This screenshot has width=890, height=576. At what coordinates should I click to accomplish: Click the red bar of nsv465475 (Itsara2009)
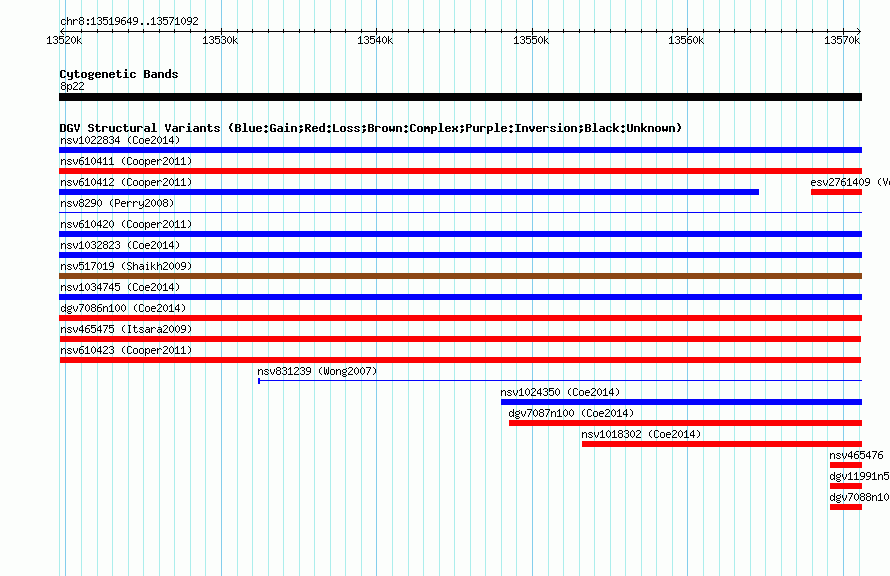(x=460, y=339)
